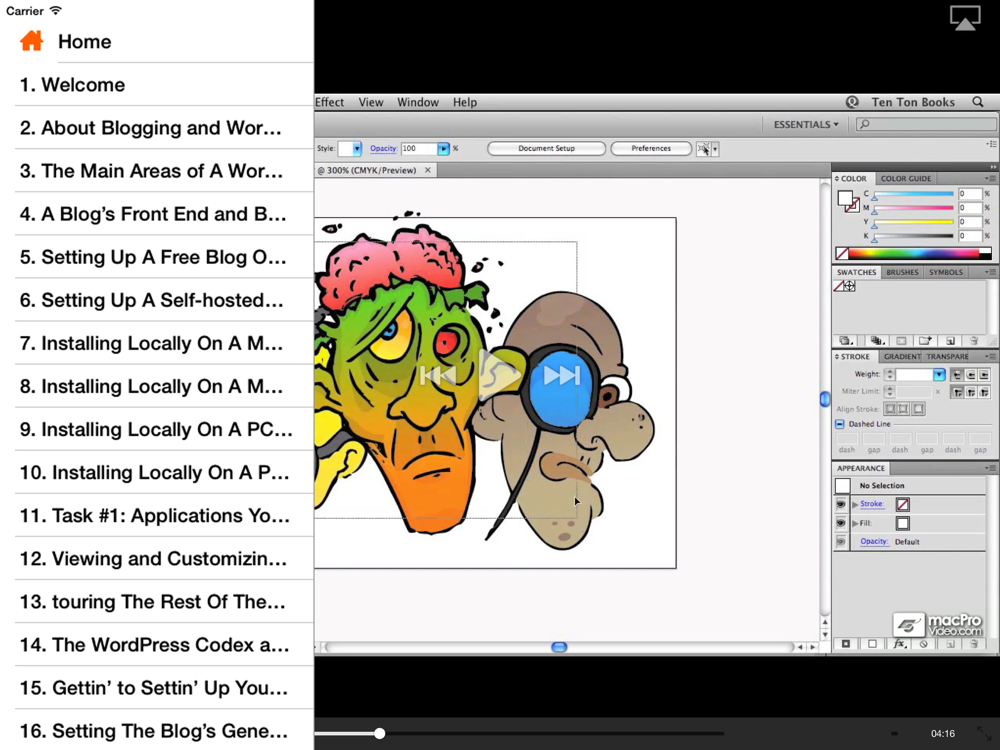Click Add New Stroke icon in Appearance

click(846, 644)
